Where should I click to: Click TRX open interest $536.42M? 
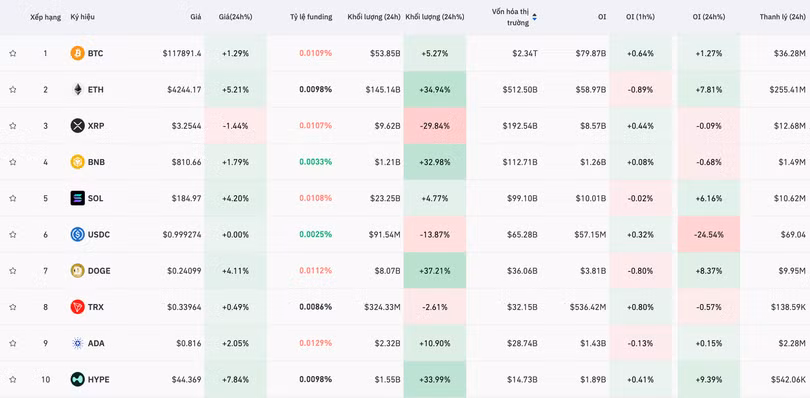coord(588,307)
